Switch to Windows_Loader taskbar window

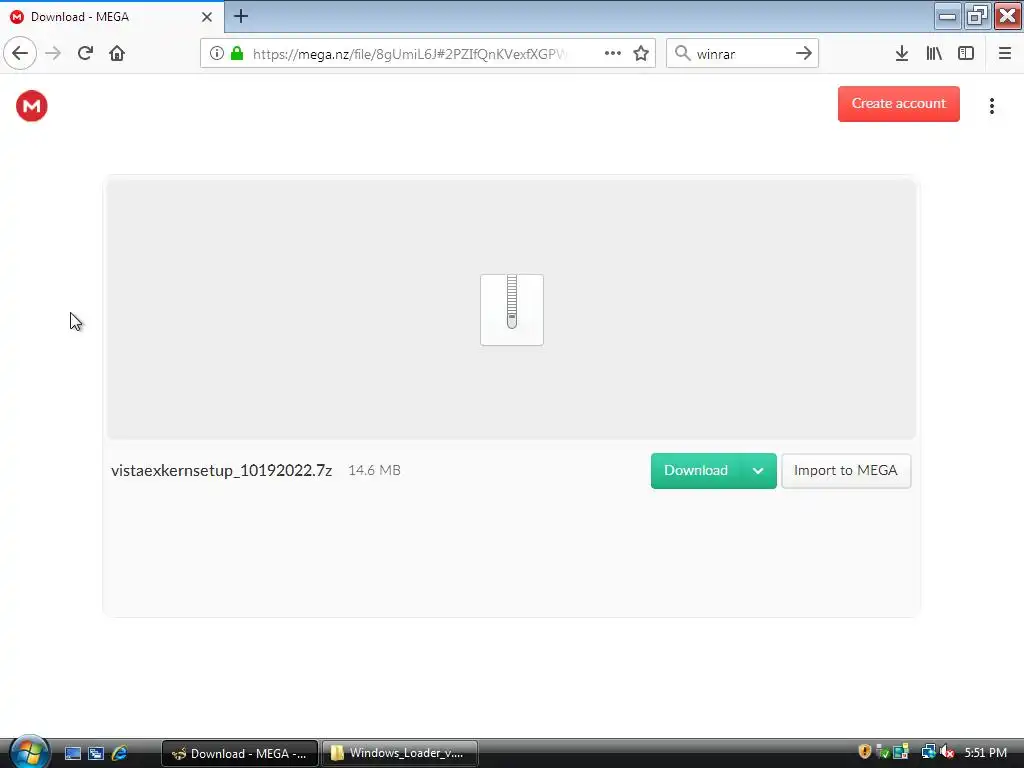pos(400,753)
